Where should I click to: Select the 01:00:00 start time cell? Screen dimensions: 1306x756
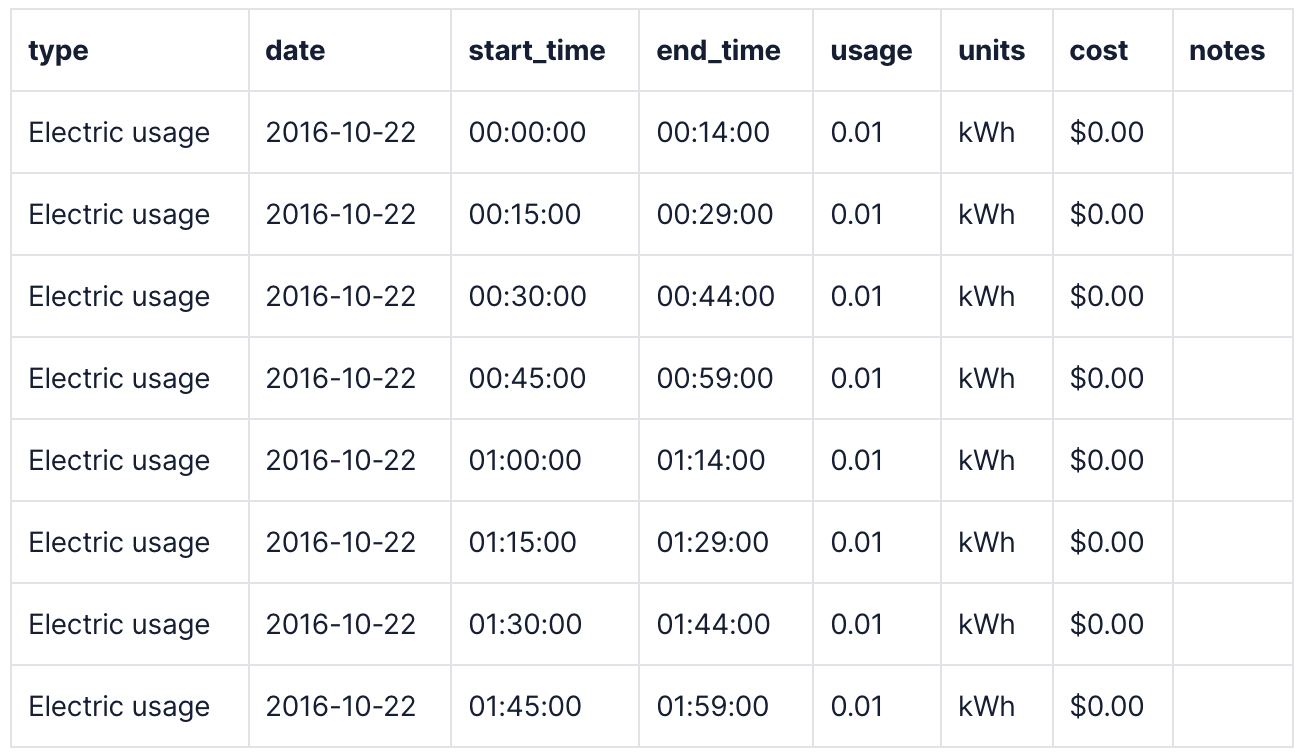[x=525, y=461]
